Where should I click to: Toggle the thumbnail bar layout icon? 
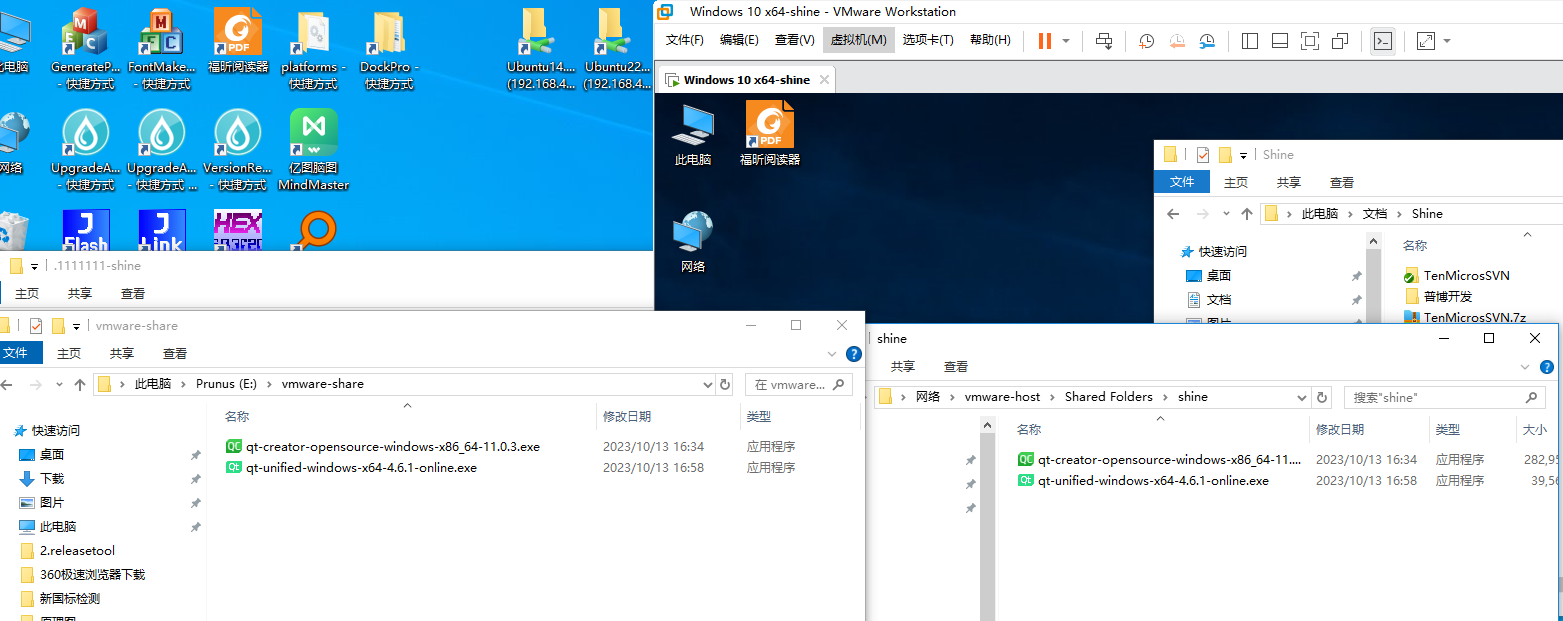coord(1280,41)
